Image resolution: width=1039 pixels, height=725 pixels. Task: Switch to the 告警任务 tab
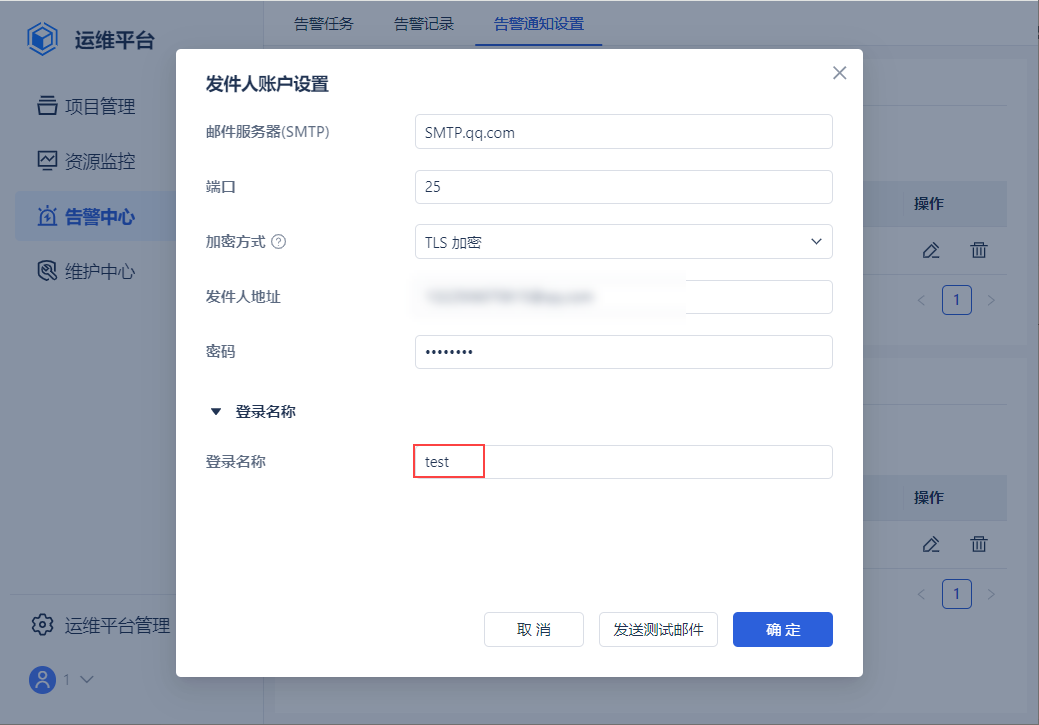click(324, 24)
